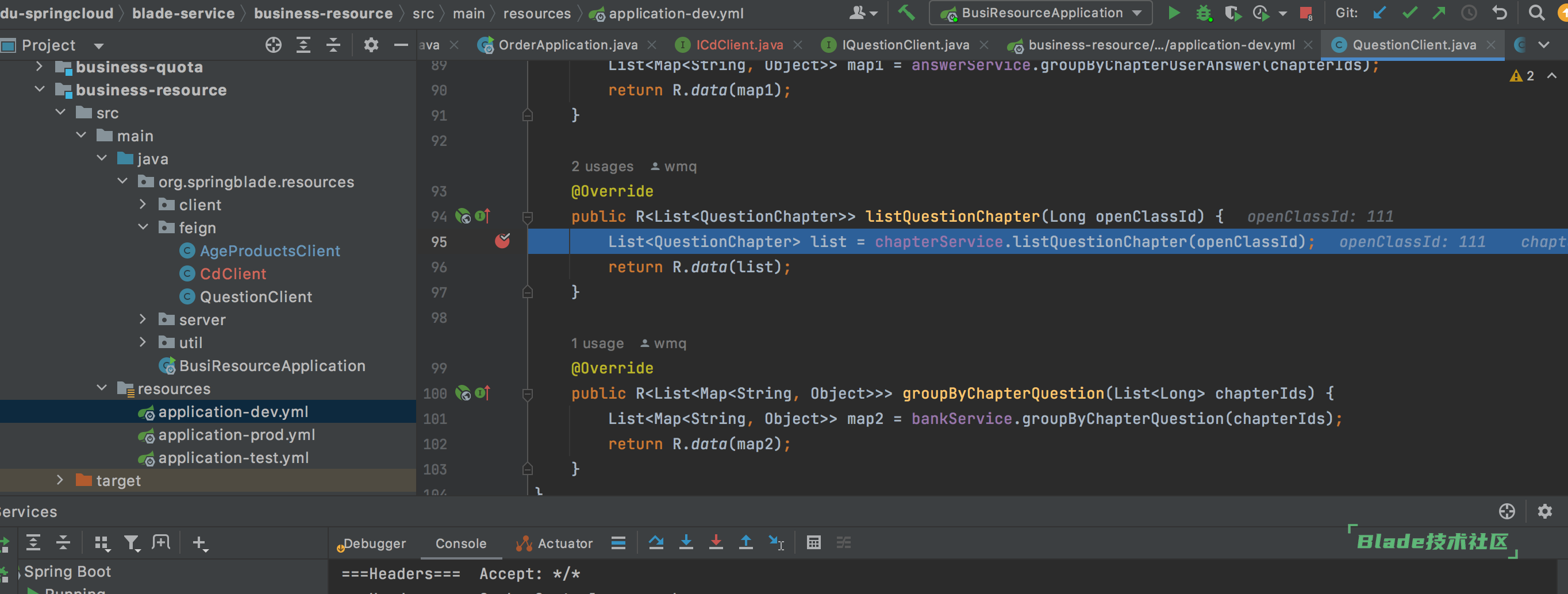Run with coverage shield icon
The image size is (1568, 594).
click(x=1232, y=13)
